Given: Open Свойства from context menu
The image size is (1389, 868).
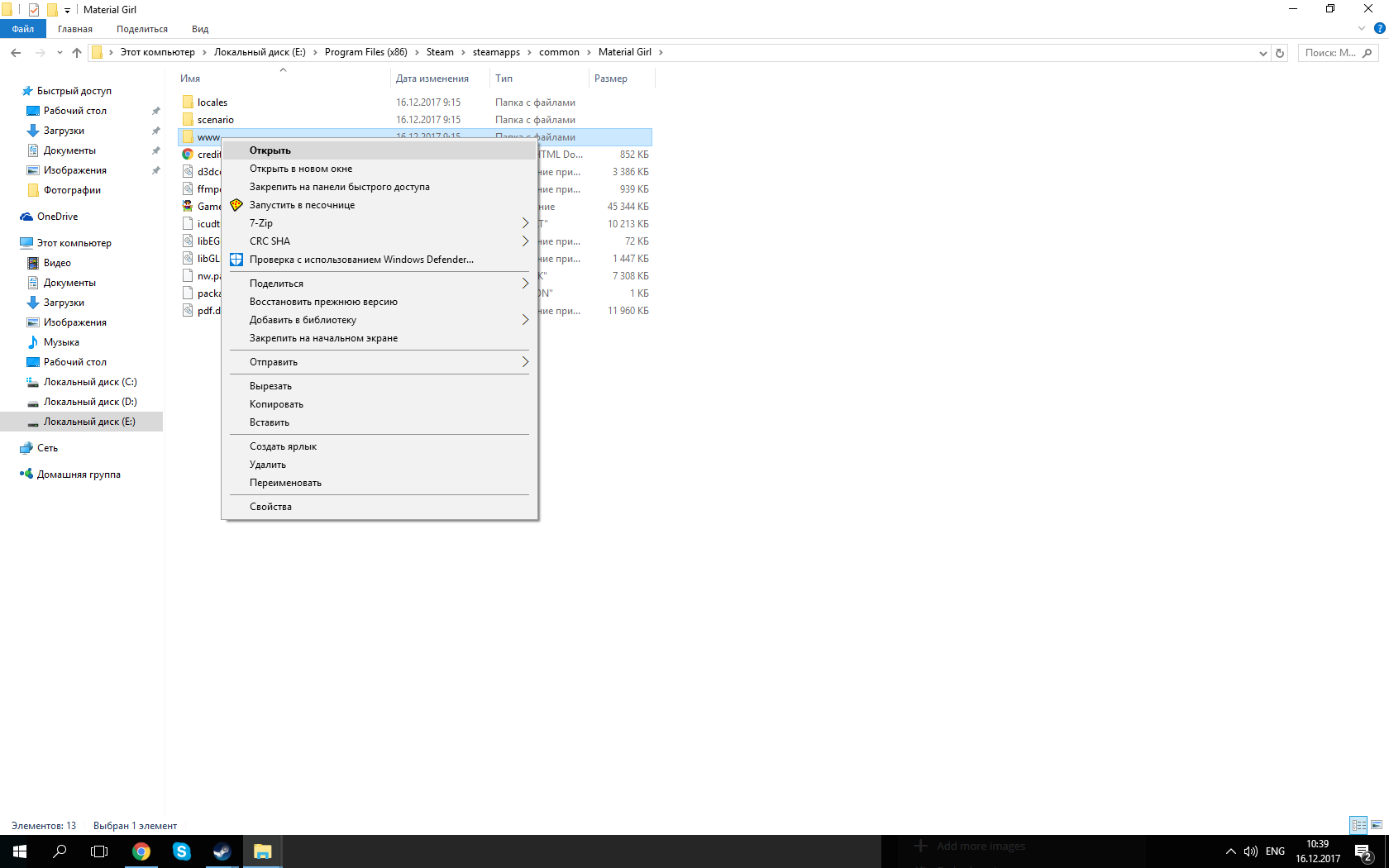Looking at the screenshot, I should 379,507.
